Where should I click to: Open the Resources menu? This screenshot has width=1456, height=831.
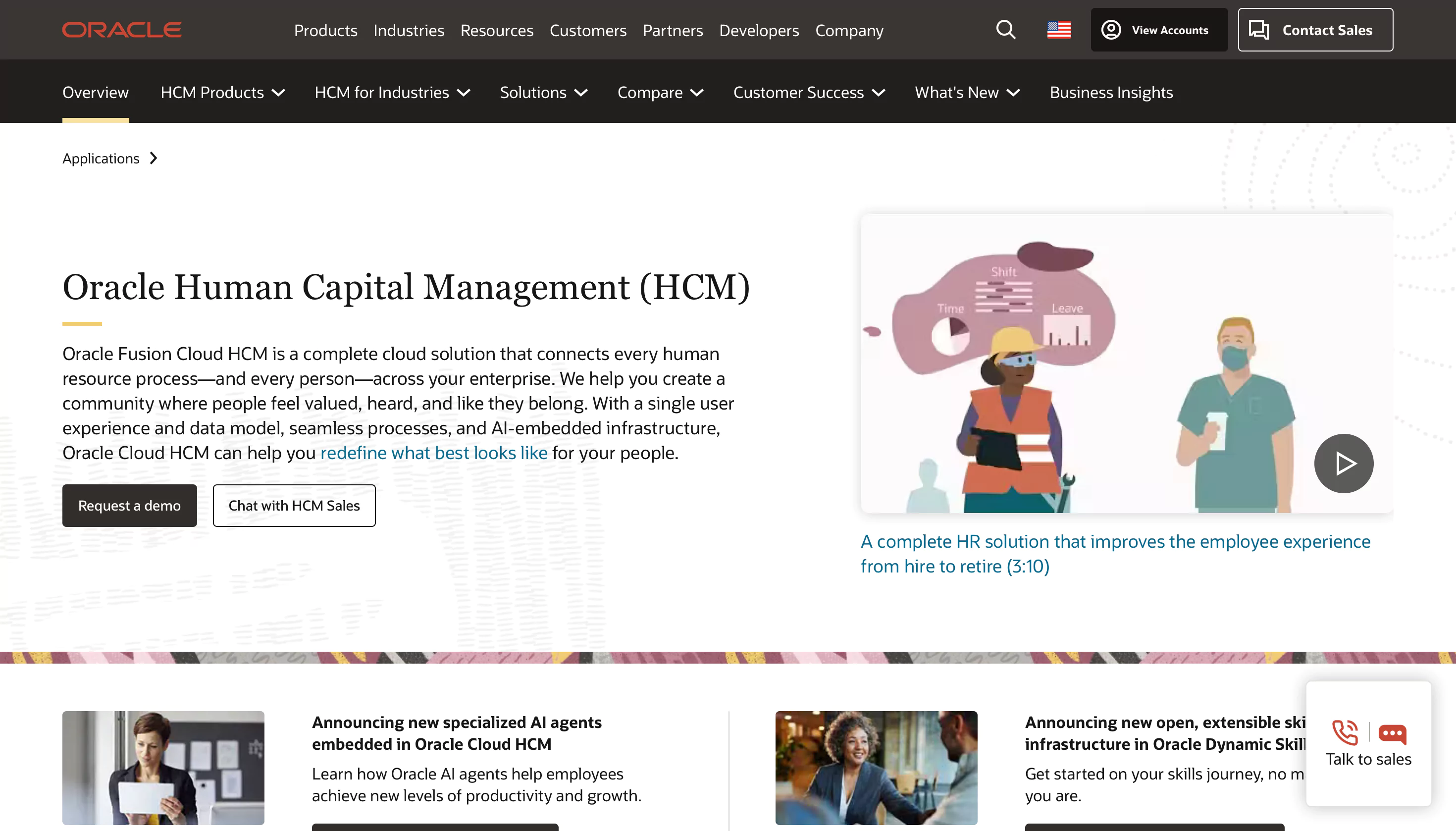(x=497, y=30)
